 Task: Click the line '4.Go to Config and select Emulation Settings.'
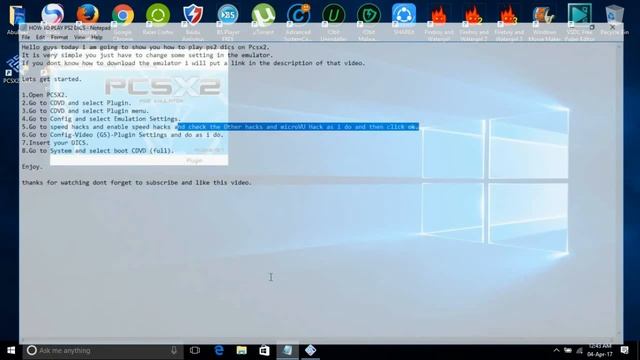[101, 119]
